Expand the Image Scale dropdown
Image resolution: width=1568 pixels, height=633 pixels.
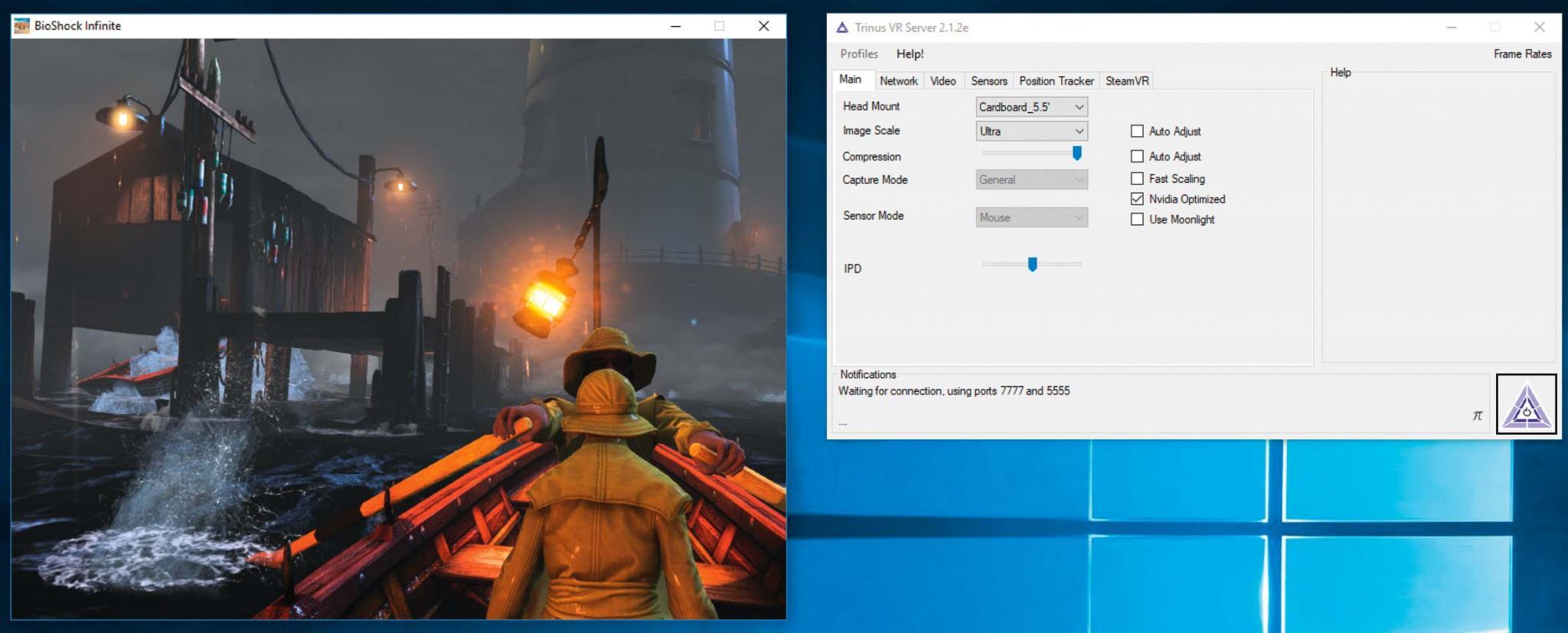pos(1031,132)
